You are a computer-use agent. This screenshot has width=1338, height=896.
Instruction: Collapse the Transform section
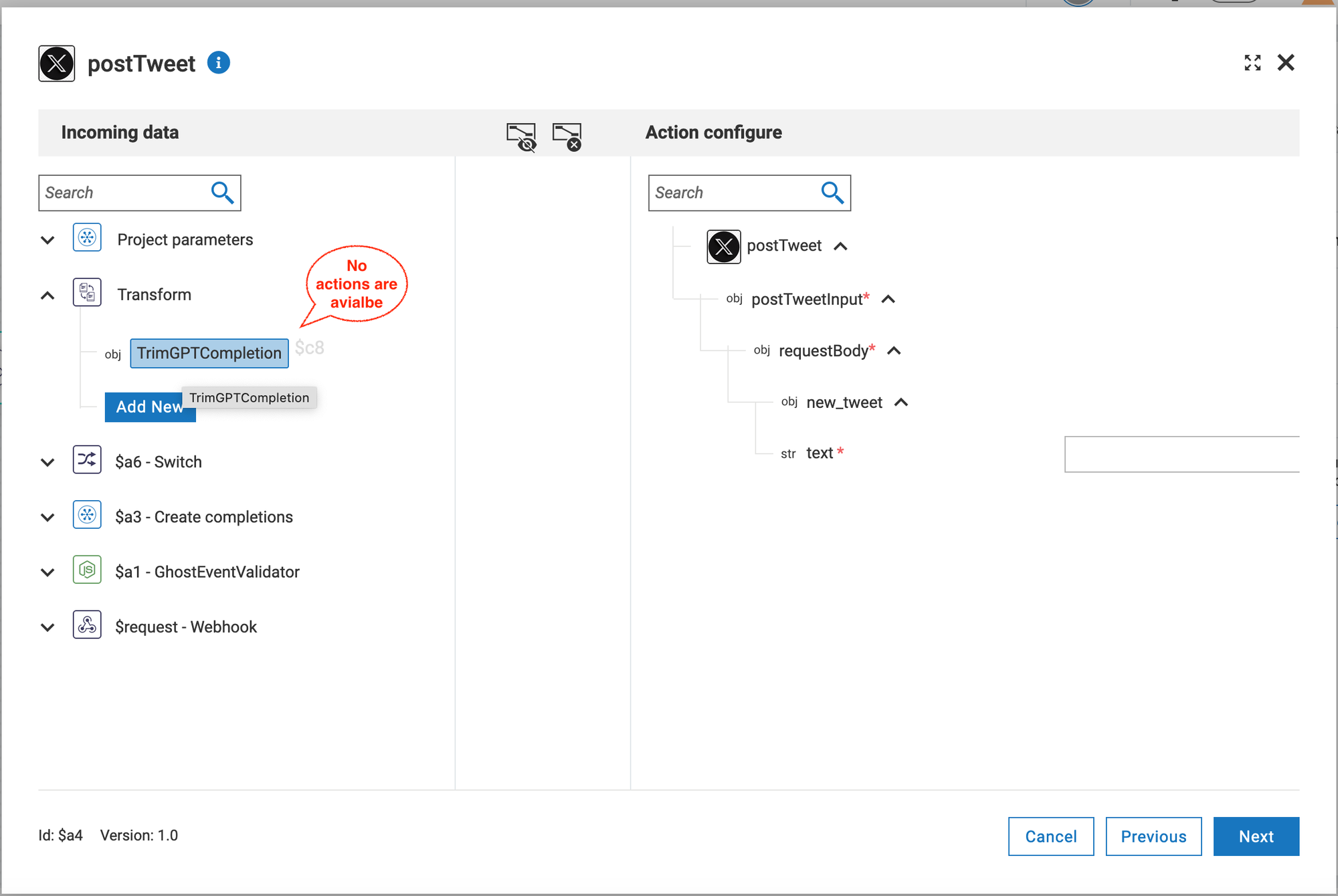(x=47, y=295)
